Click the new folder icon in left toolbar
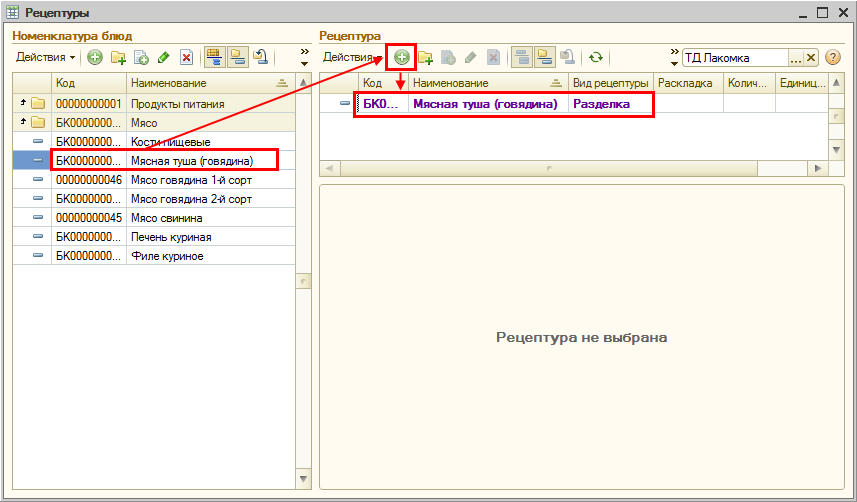The height and width of the screenshot is (502, 857). point(118,58)
